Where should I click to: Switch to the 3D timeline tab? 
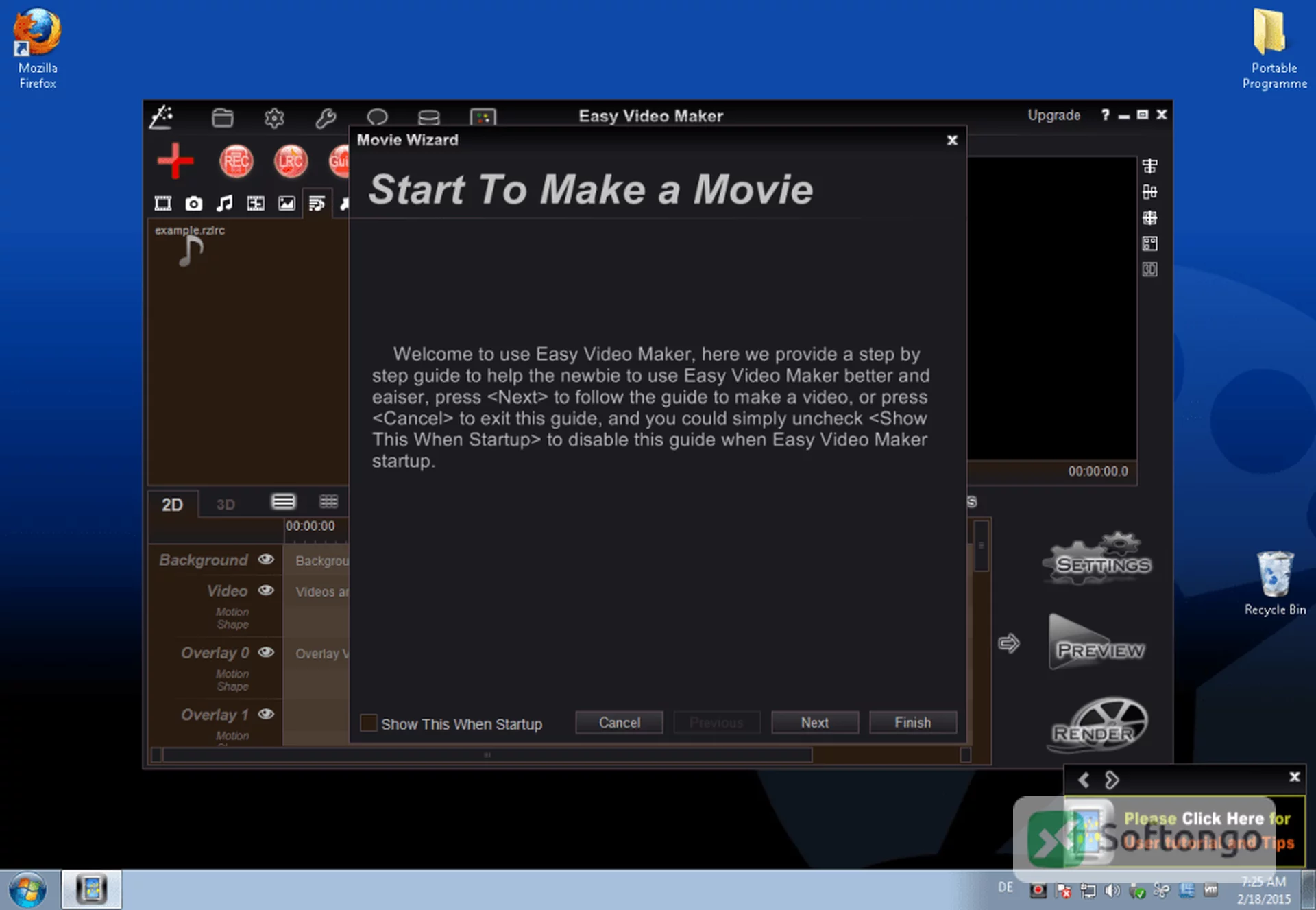[x=226, y=505]
